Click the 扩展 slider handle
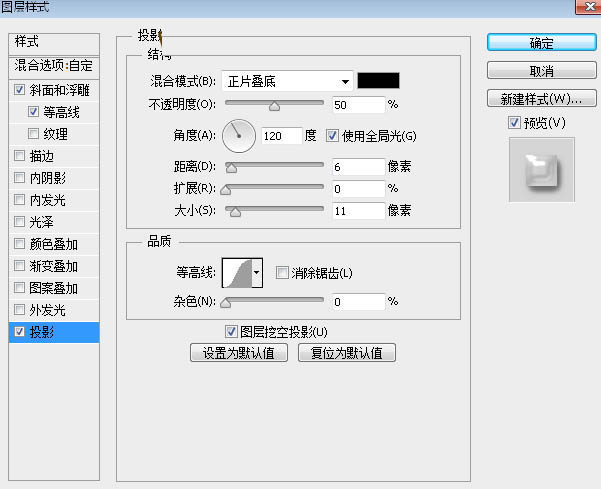Screen dimensions: 601x489 pyautogui.click(x=226, y=190)
